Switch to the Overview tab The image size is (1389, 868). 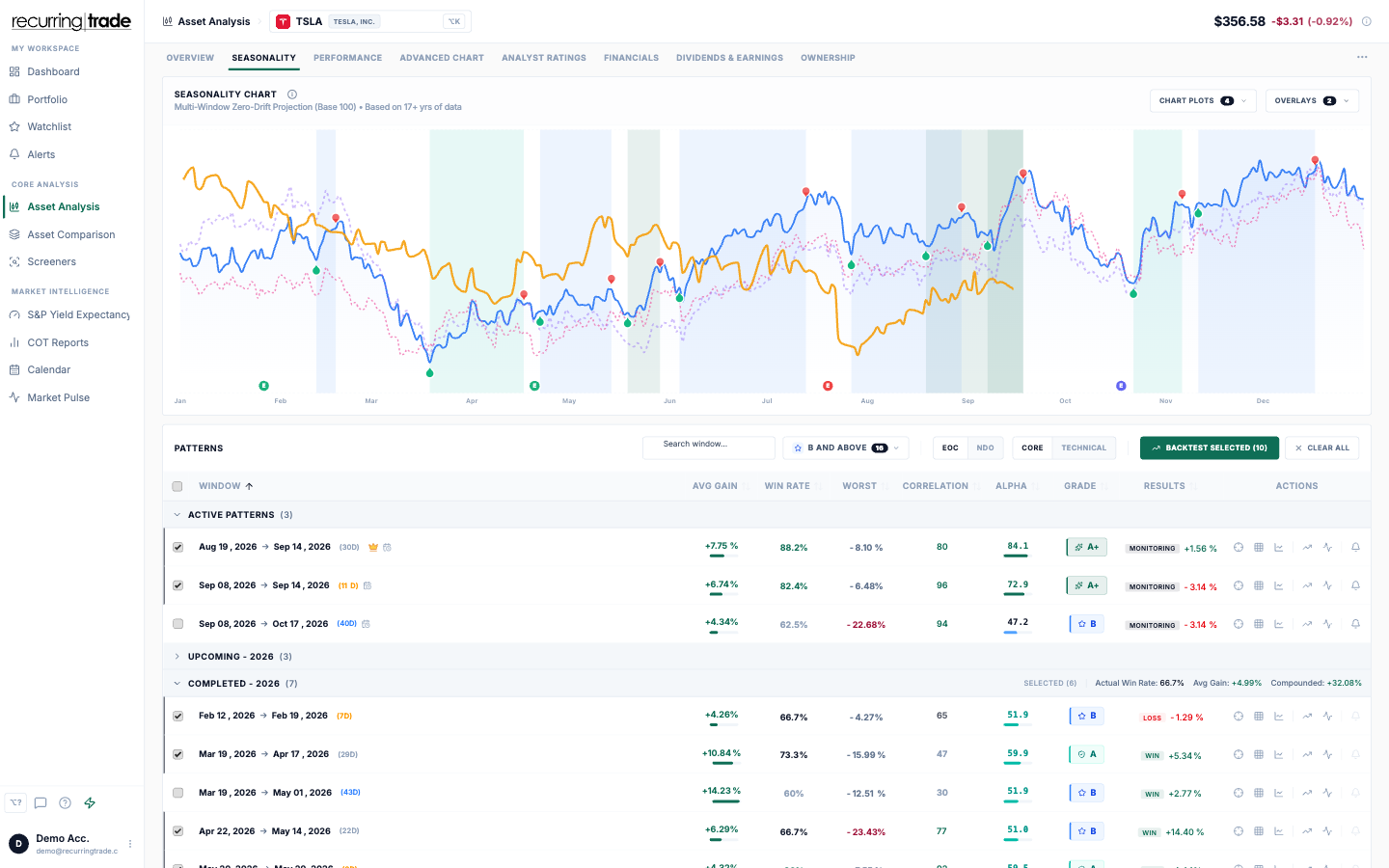coord(190,58)
